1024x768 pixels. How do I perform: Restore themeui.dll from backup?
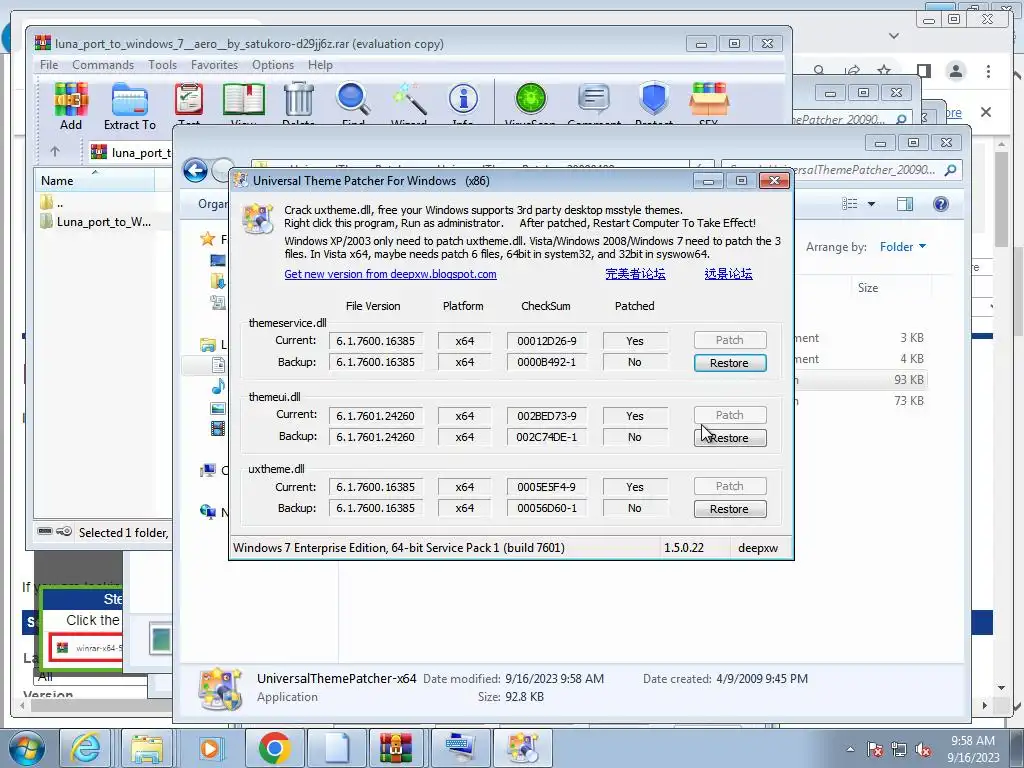[x=729, y=438]
